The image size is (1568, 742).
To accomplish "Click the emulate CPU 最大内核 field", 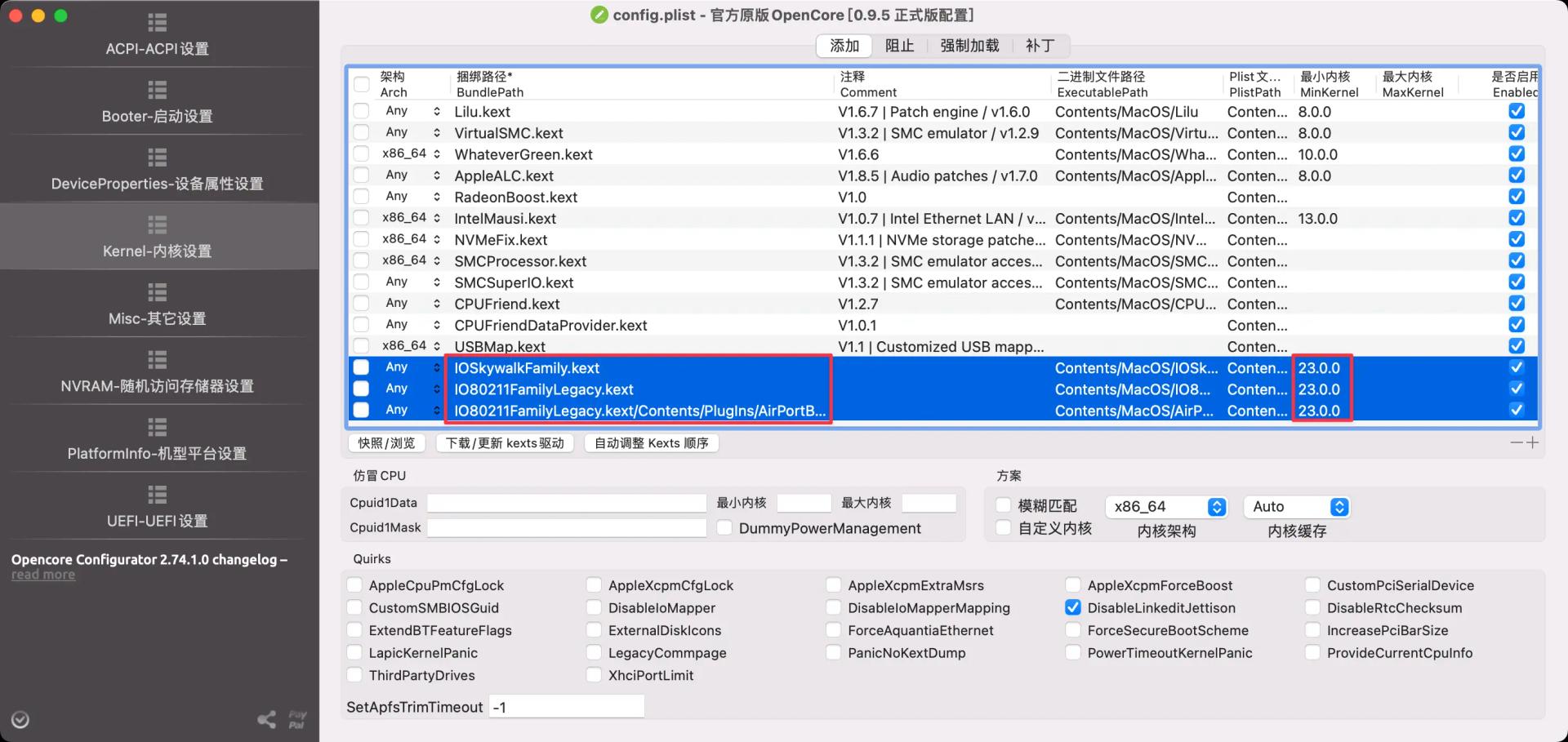I will [x=929, y=503].
